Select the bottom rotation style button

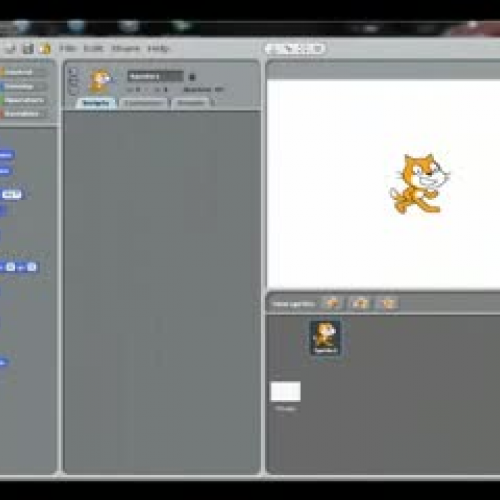pos(74,91)
